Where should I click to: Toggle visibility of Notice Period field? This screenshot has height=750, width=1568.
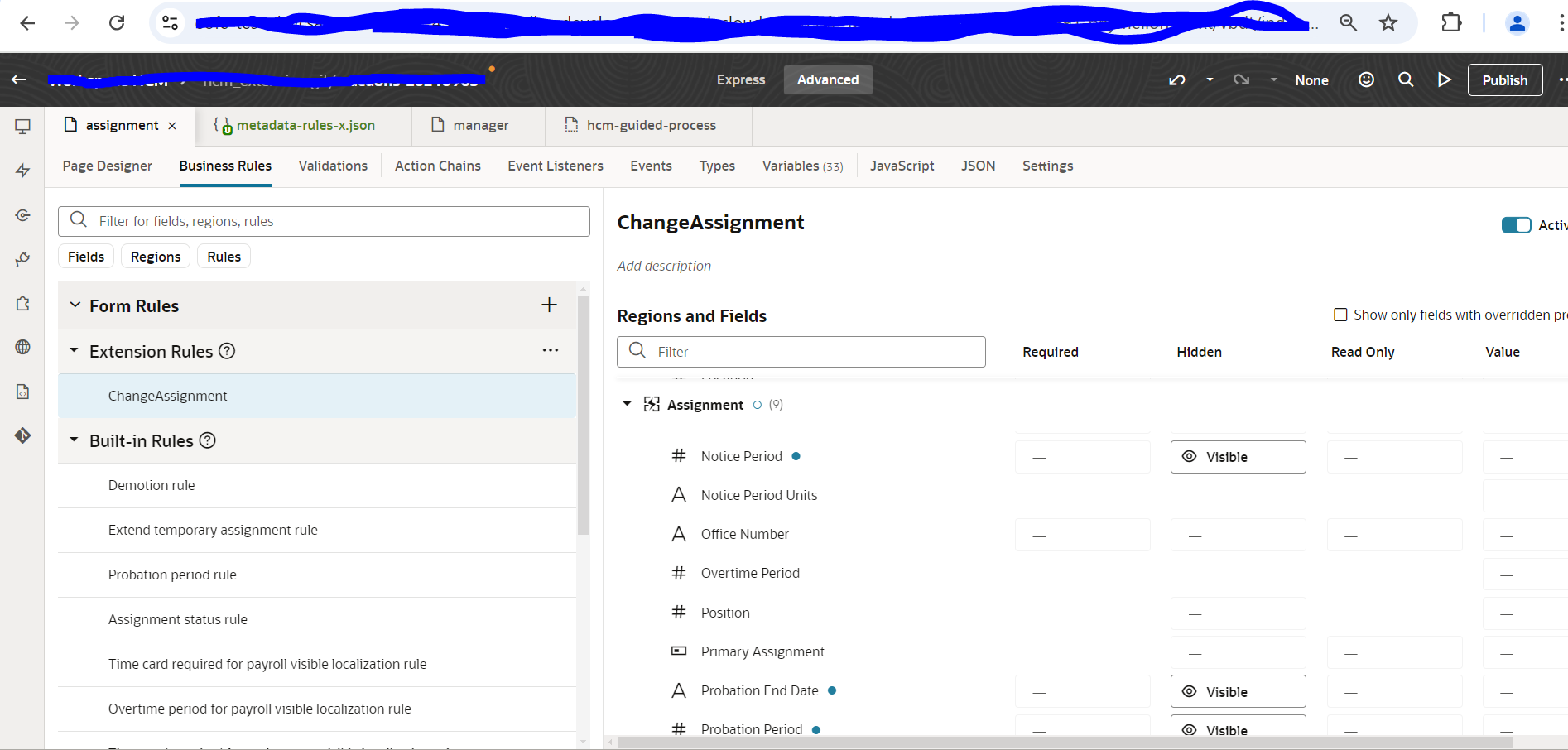[x=1237, y=456]
